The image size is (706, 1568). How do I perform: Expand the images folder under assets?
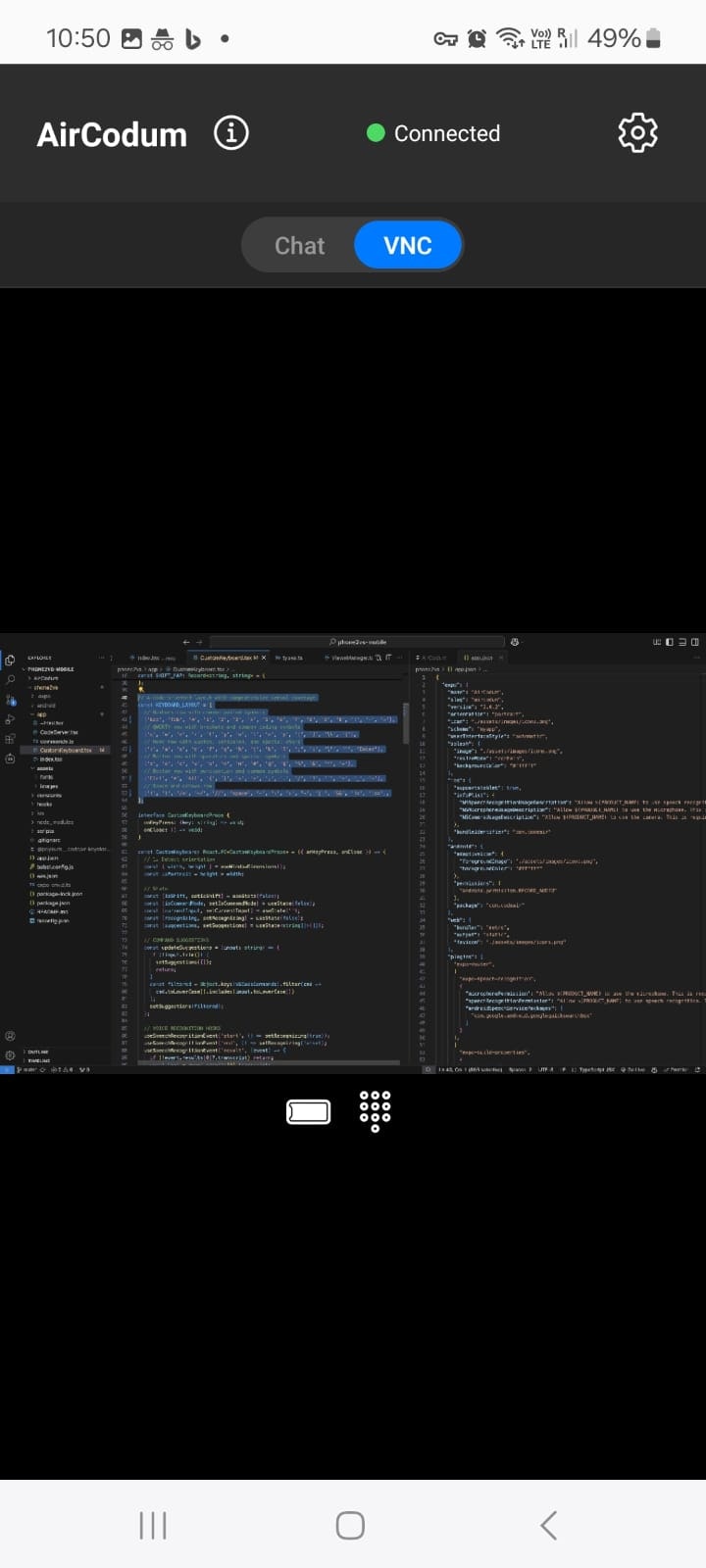tap(48, 786)
